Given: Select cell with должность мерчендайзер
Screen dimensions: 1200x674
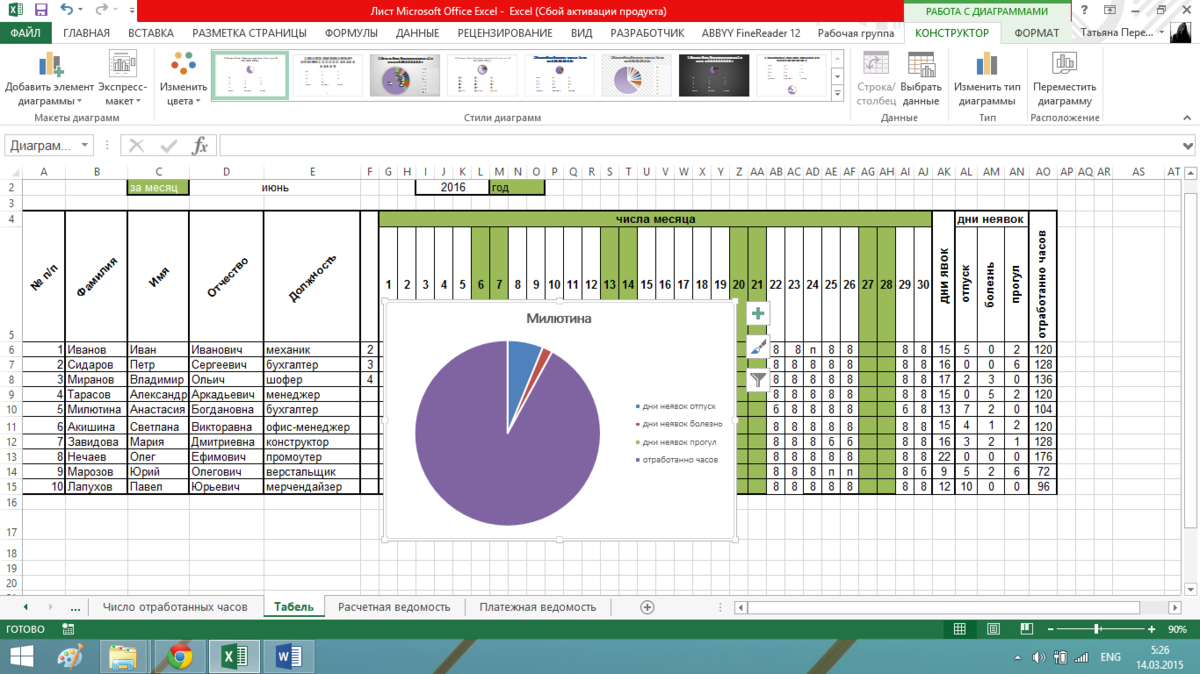Looking at the screenshot, I should 312,487.
